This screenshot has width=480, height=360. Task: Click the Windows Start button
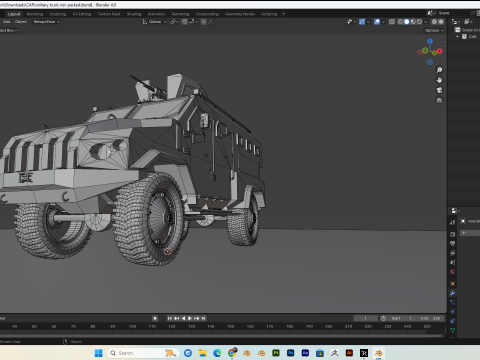click(98, 353)
